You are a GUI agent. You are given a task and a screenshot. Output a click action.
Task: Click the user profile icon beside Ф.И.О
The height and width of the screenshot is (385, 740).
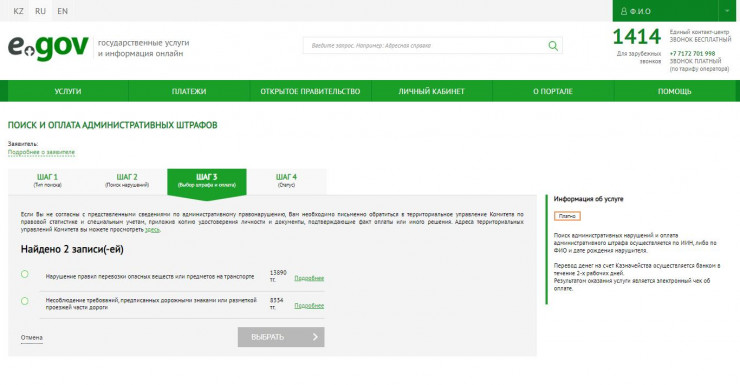[x=624, y=11]
